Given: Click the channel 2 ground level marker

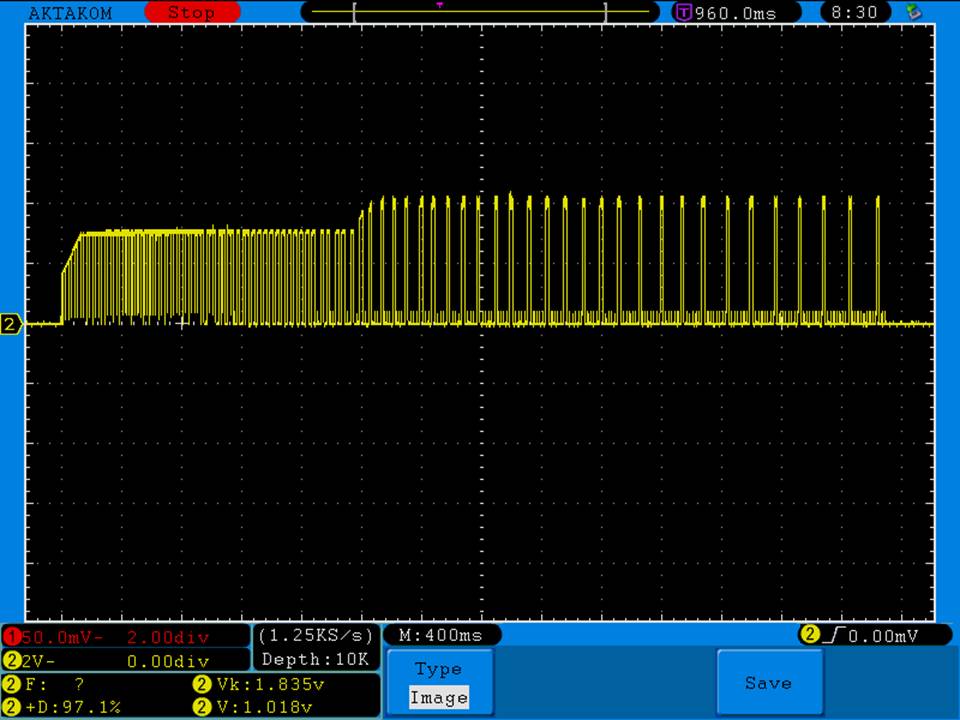Looking at the screenshot, I should pyautogui.click(x=12, y=324).
